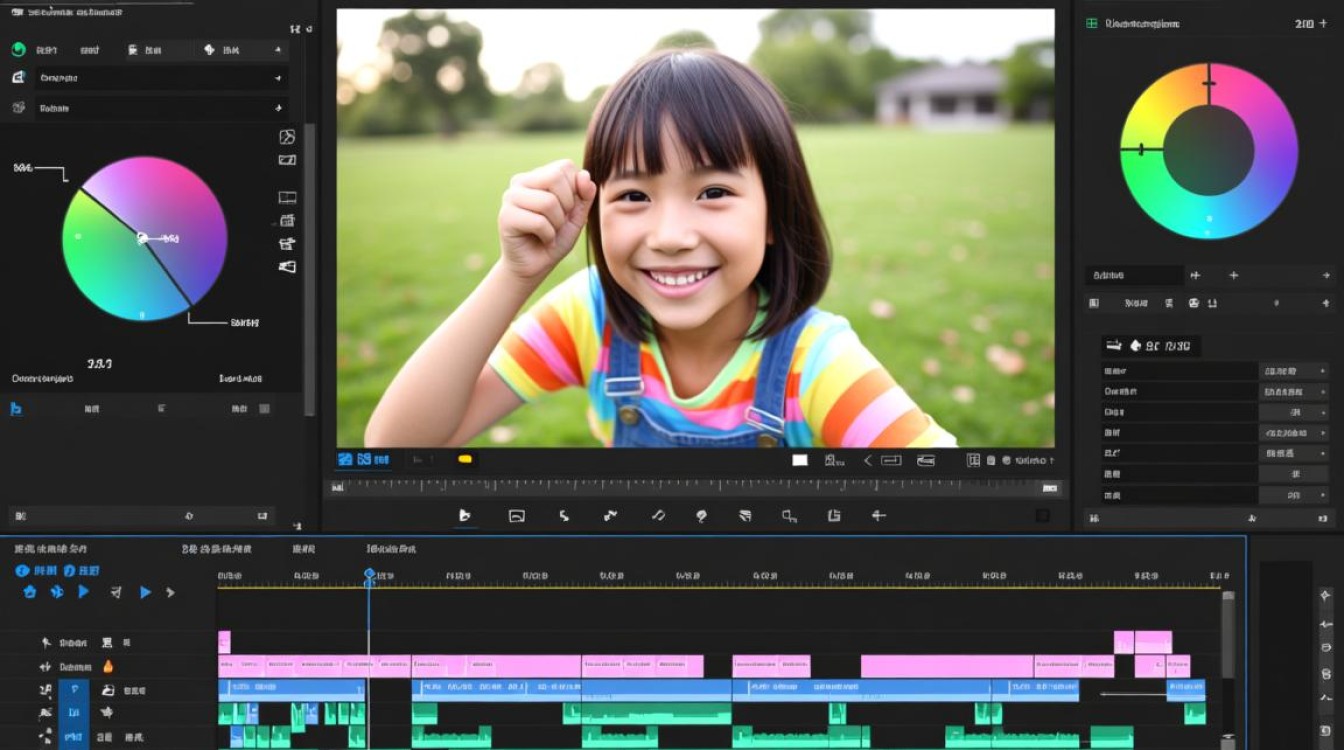Open the first tab above the timeline
Viewport: 1344px width, 750px height.
coord(50,549)
